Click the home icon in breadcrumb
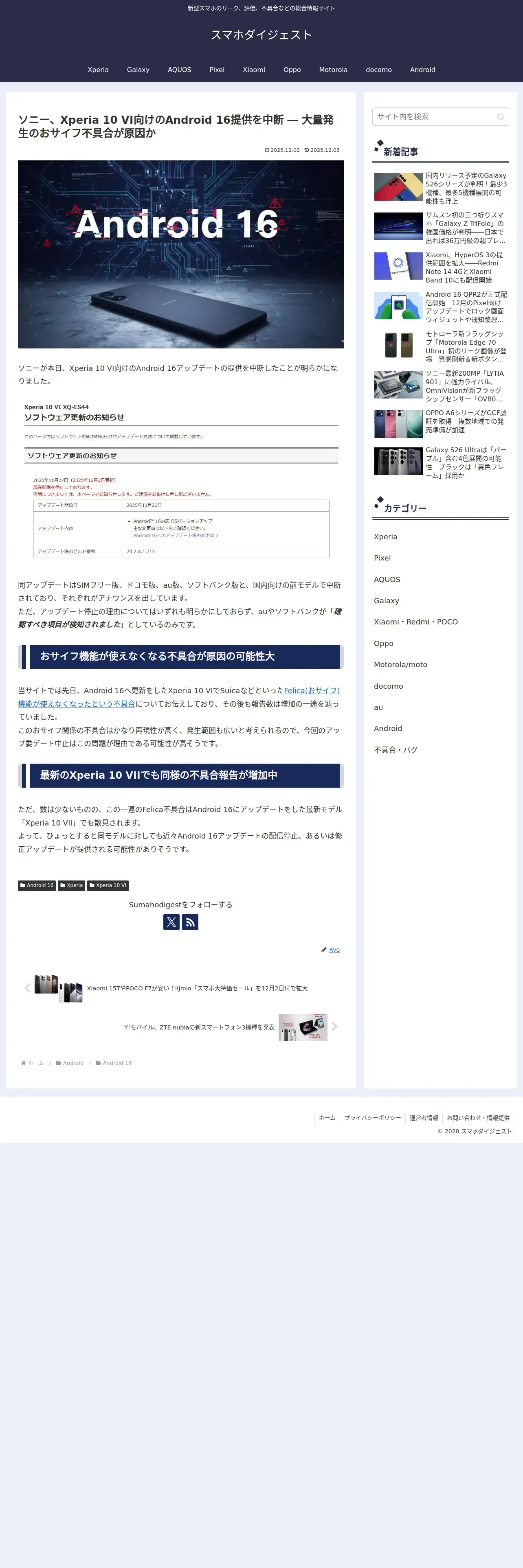The height and width of the screenshot is (1568, 523). tap(23, 1063)
